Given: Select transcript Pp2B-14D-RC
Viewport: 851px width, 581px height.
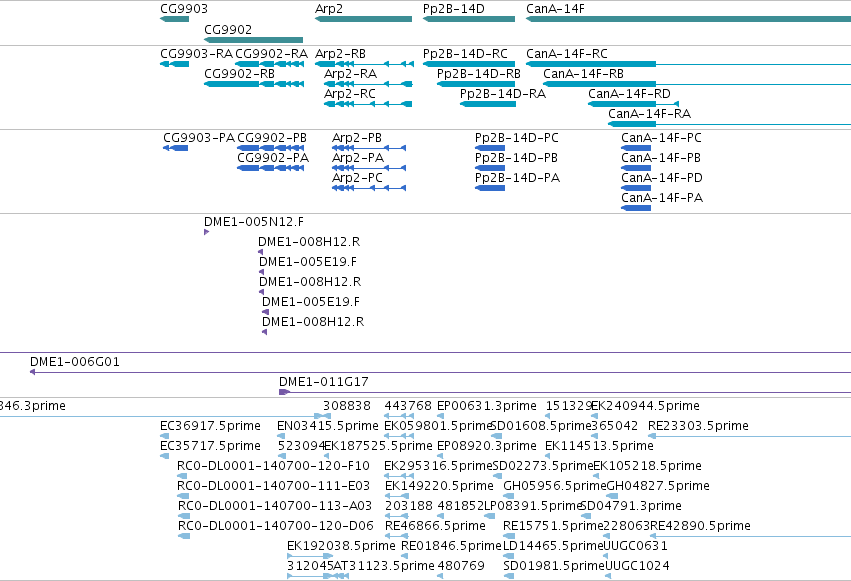Looking at the screenshot, I should coord(469,64).
